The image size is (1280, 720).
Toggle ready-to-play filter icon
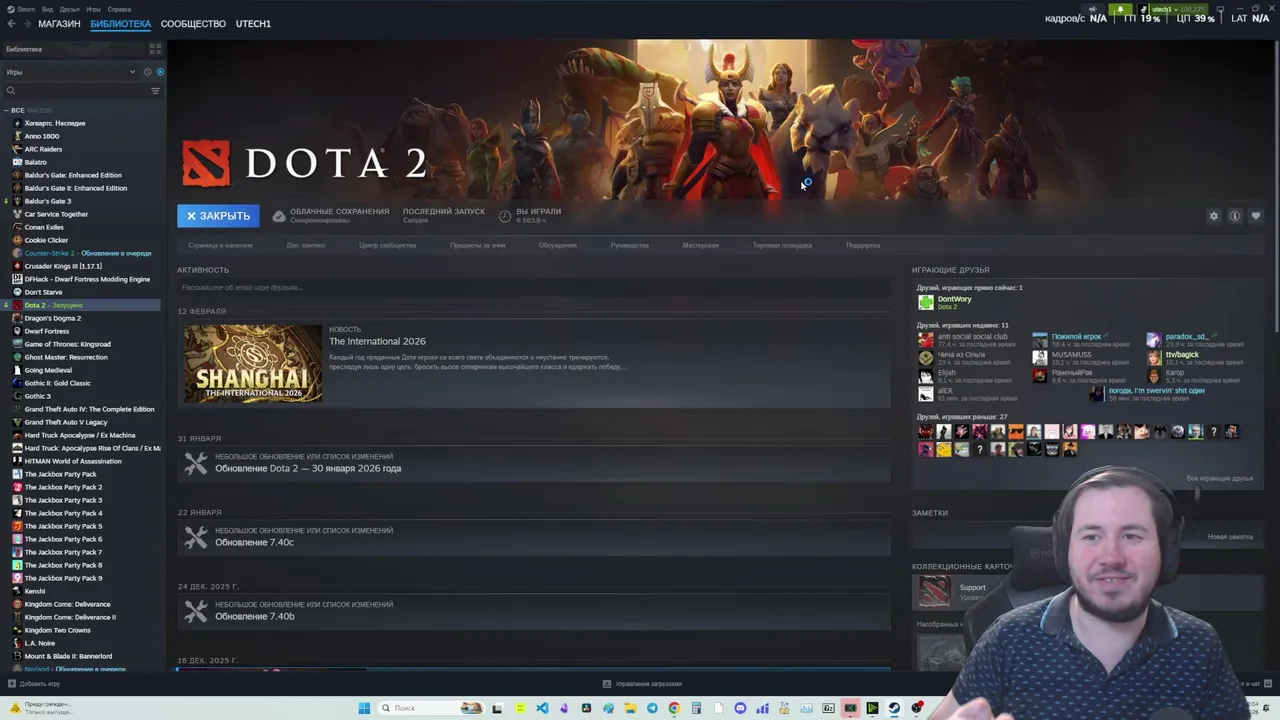(x=160, y=72)
